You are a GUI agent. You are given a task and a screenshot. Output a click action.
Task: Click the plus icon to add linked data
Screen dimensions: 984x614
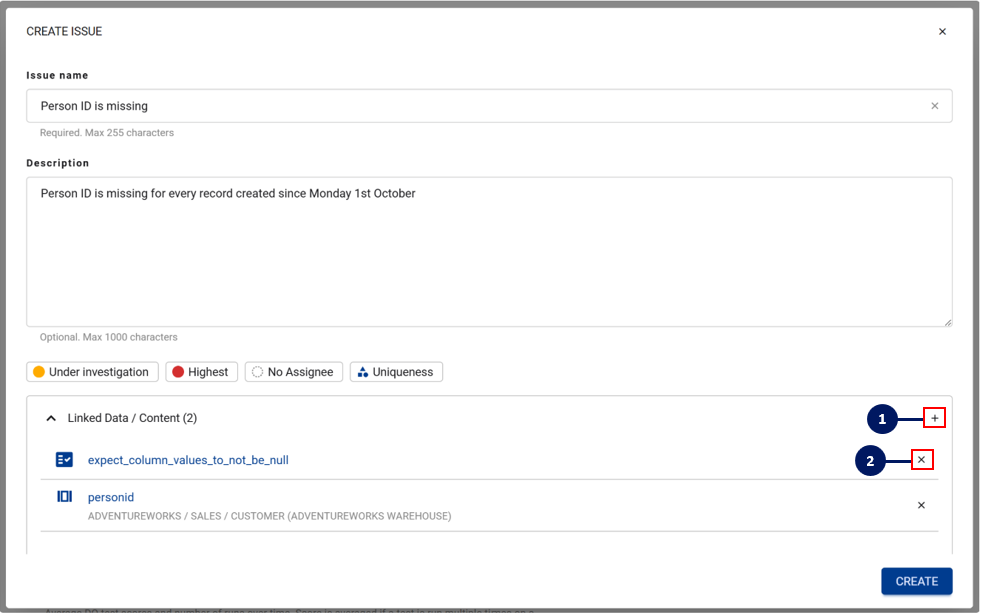[x=934, y=418]
